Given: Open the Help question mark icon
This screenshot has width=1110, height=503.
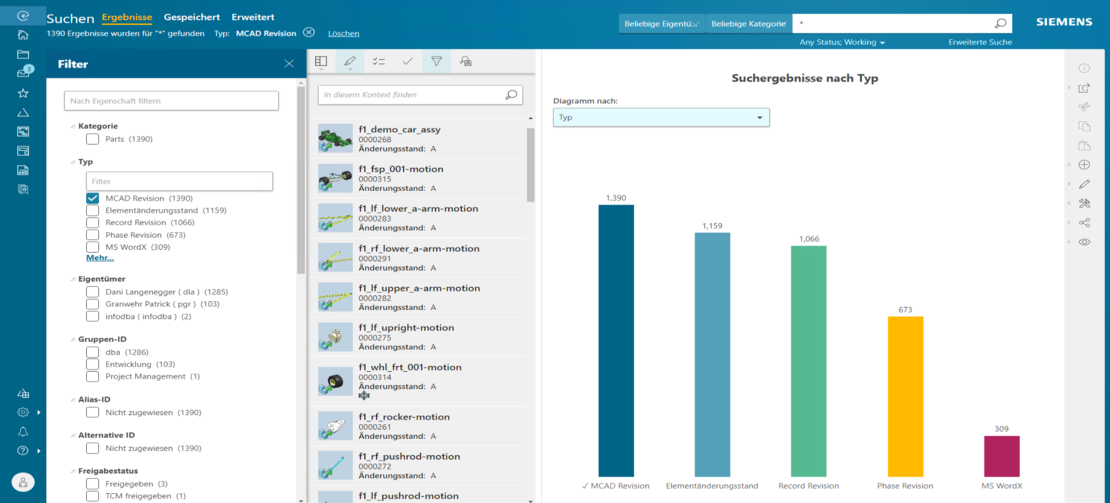Looking at the screenshot, I should click(x=23, y=451).
